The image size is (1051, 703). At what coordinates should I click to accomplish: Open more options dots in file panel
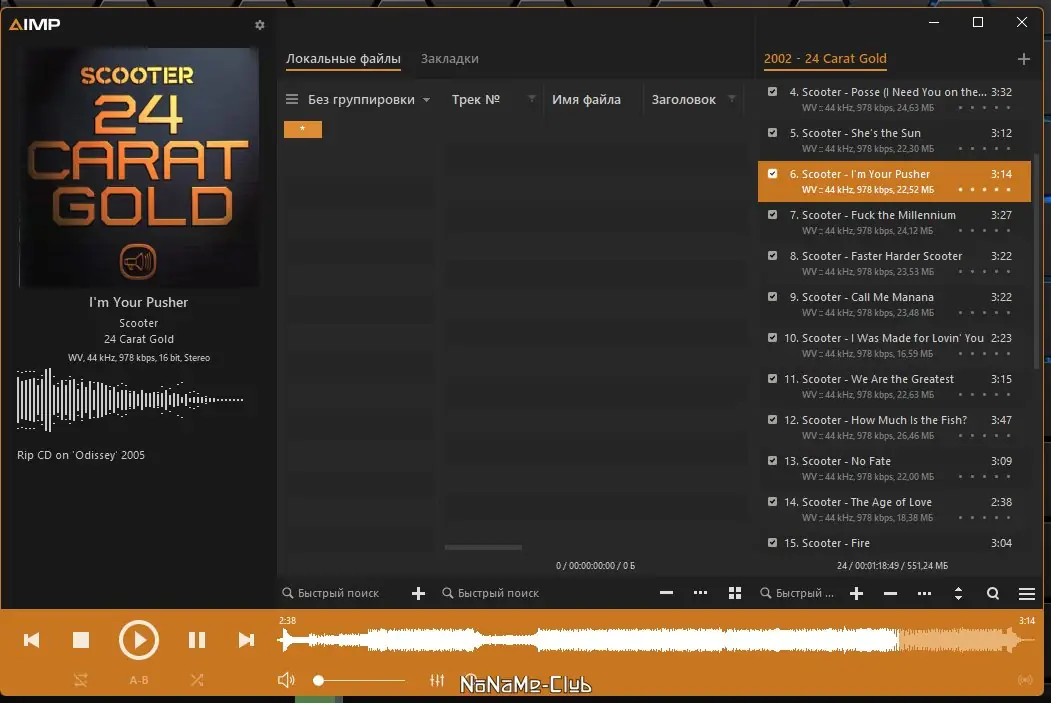click(700, 593)
